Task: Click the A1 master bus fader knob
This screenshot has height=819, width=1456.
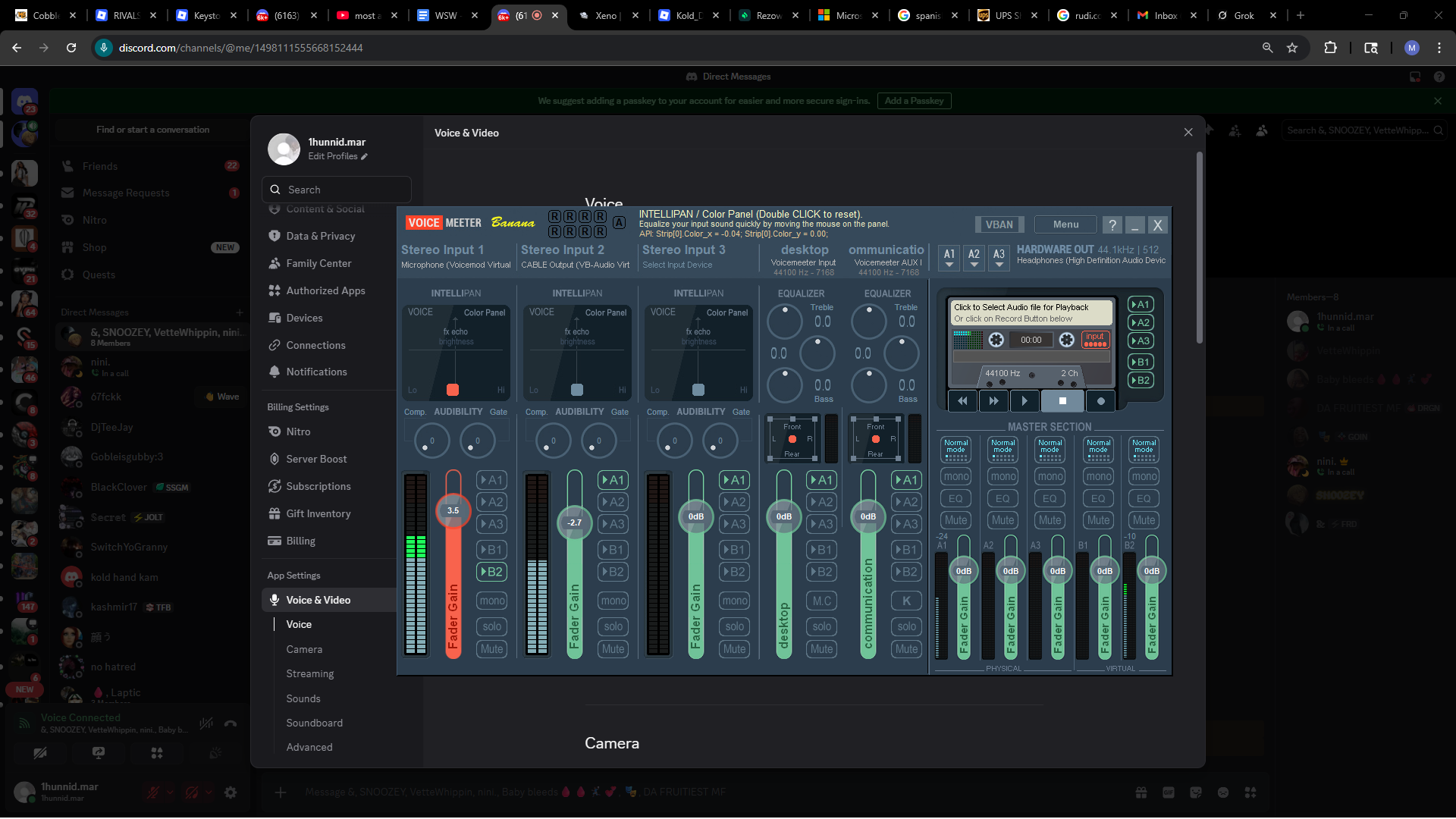Action: (x=963, y=571)
